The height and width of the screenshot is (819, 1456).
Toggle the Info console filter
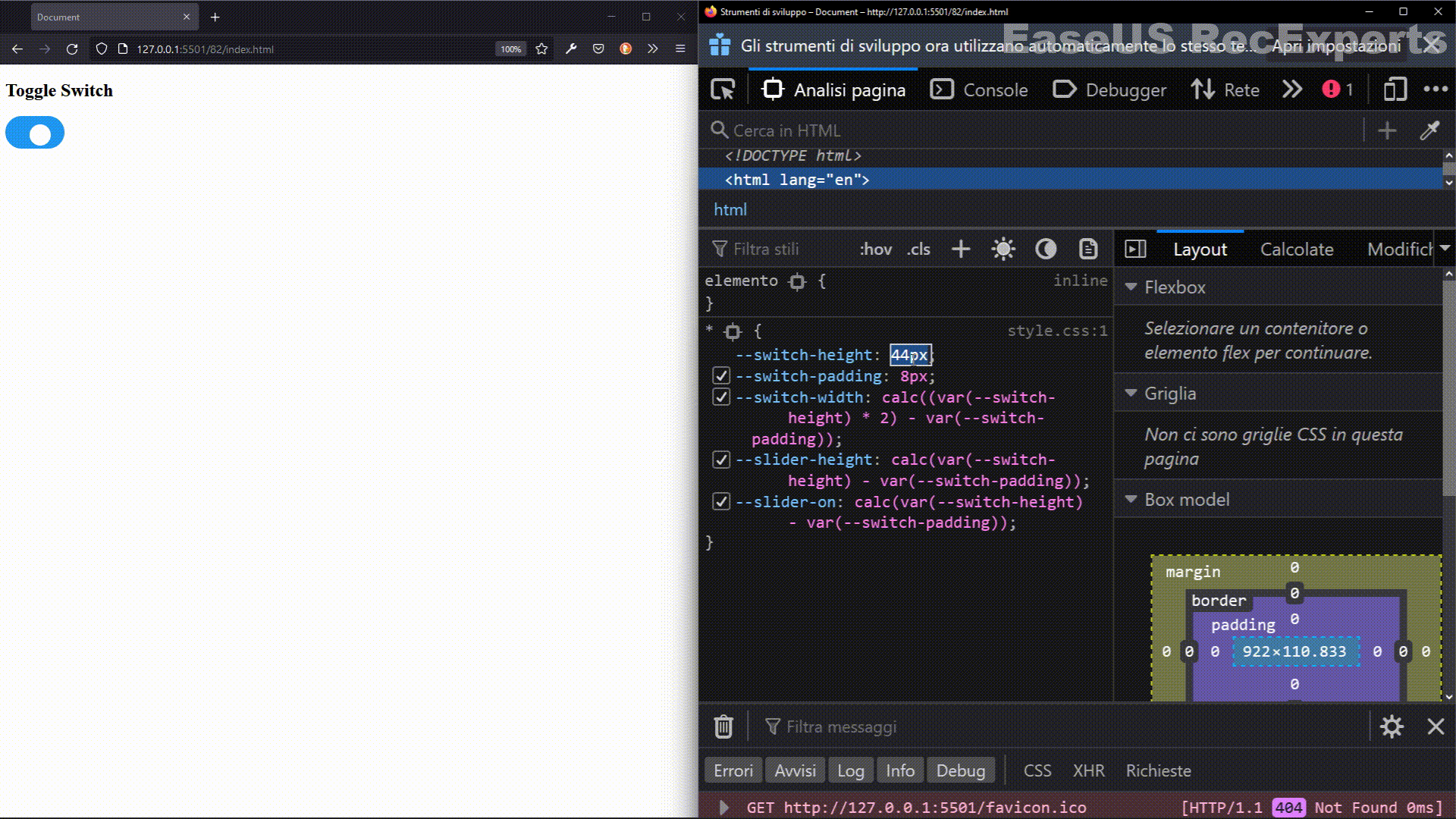point(900,770)
